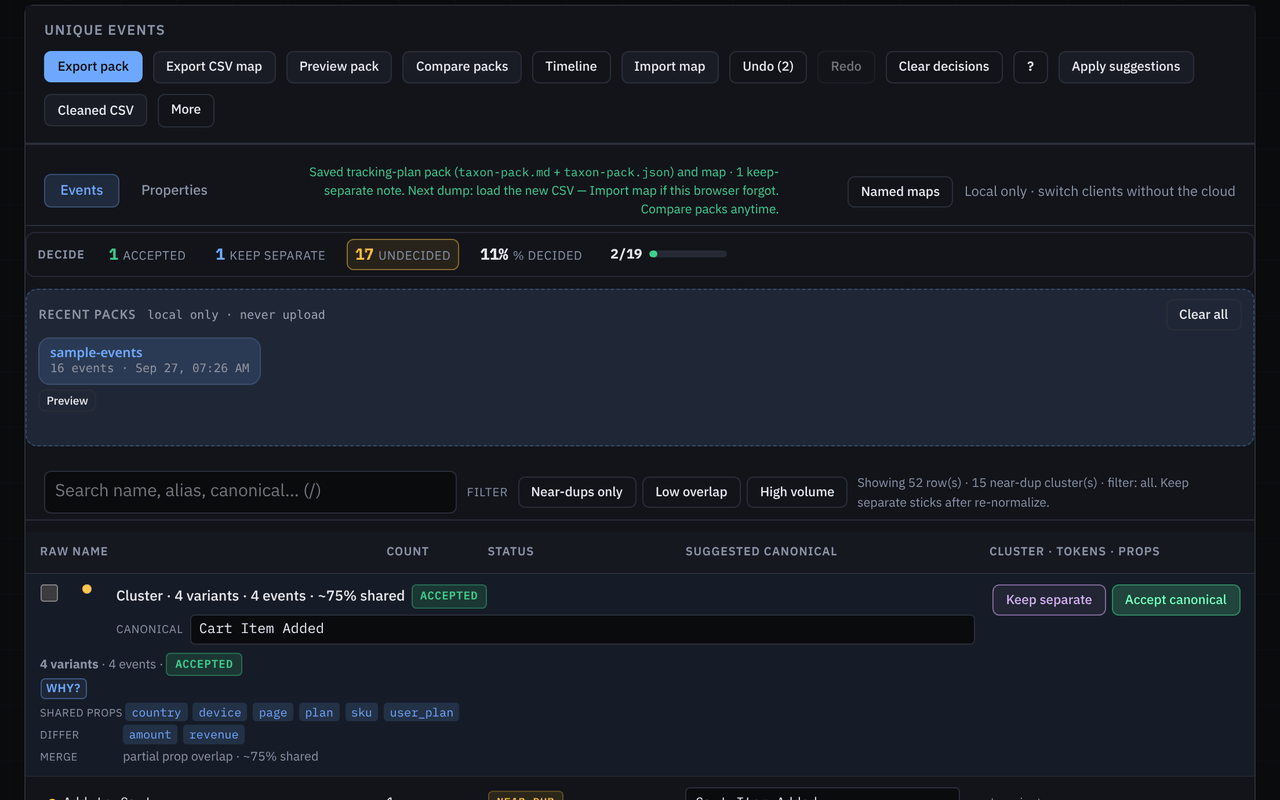This screenshot has width=1280, height=800.
Task: Download the Cleaned CSV
Action: pos(96,110)
